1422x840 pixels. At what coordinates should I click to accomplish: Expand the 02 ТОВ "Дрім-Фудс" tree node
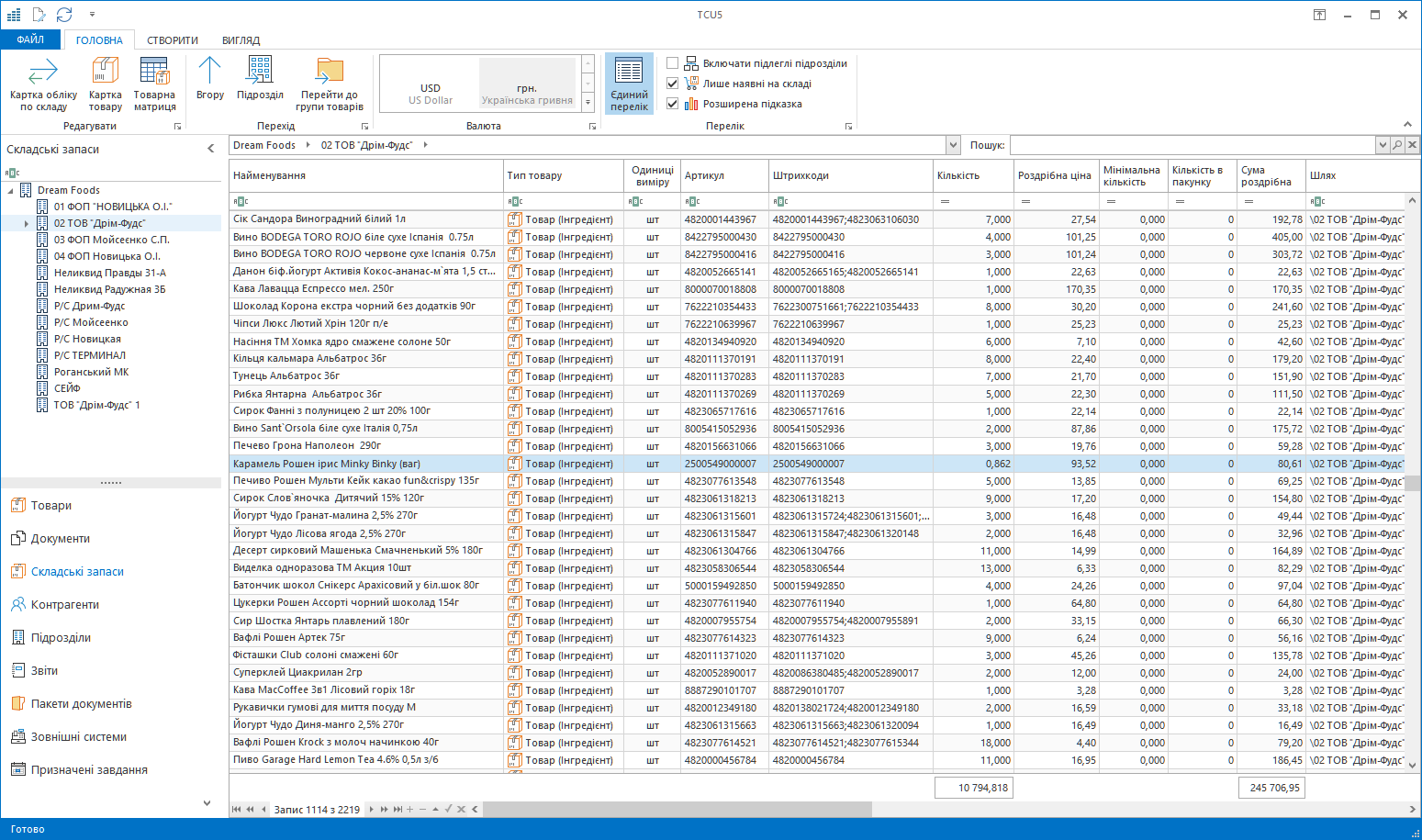coord(27,223)
